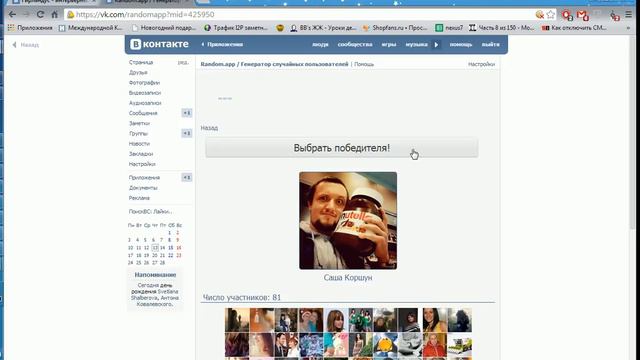Viewport: 640px width, 360px height.
Task: Click ПоискВС: Лайки... sidebar link
Action: click(x=150, y=211)
